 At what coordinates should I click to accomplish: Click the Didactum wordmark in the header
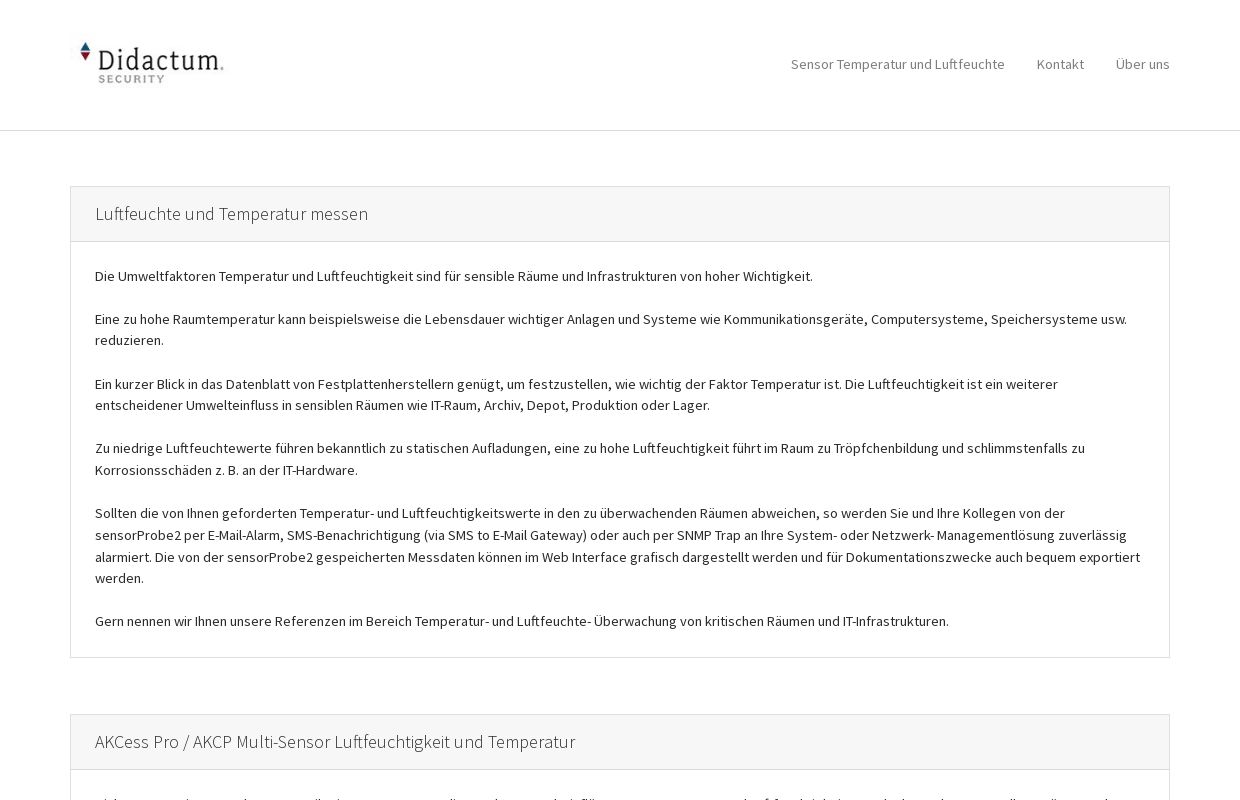point(160,60)
